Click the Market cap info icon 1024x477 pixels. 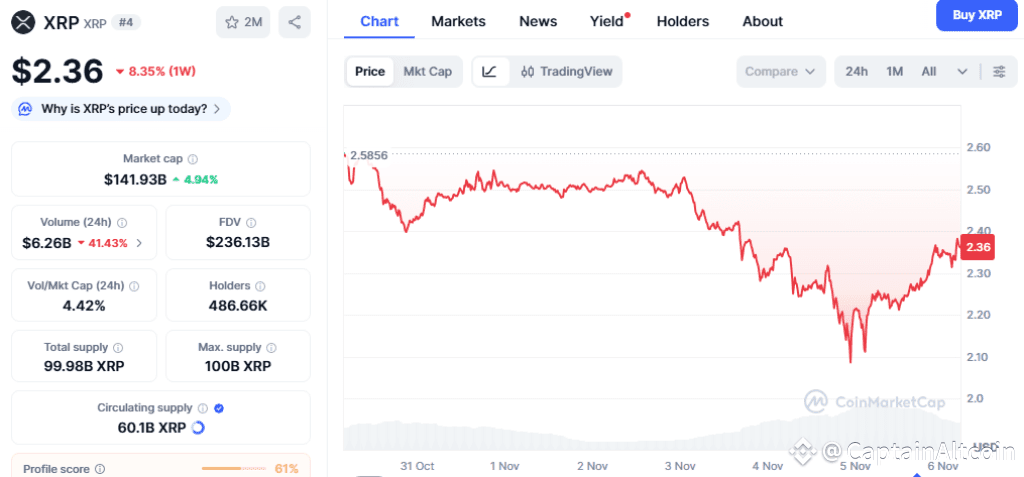(193, 159)
